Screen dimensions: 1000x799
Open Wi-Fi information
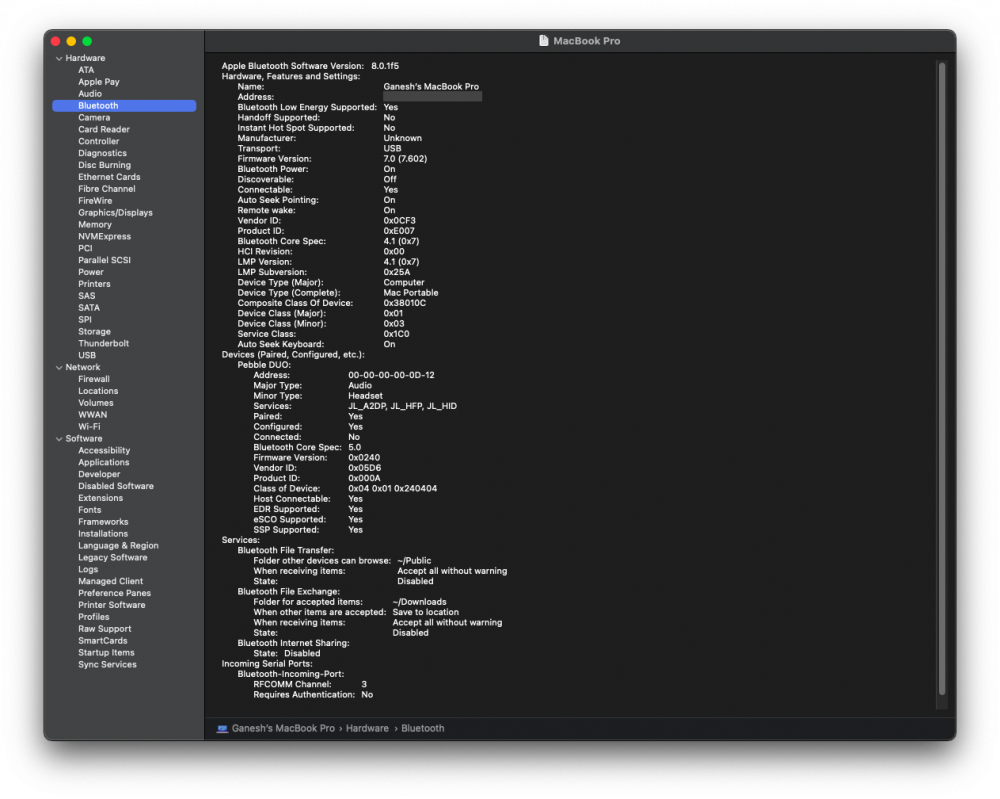[89, 427]
